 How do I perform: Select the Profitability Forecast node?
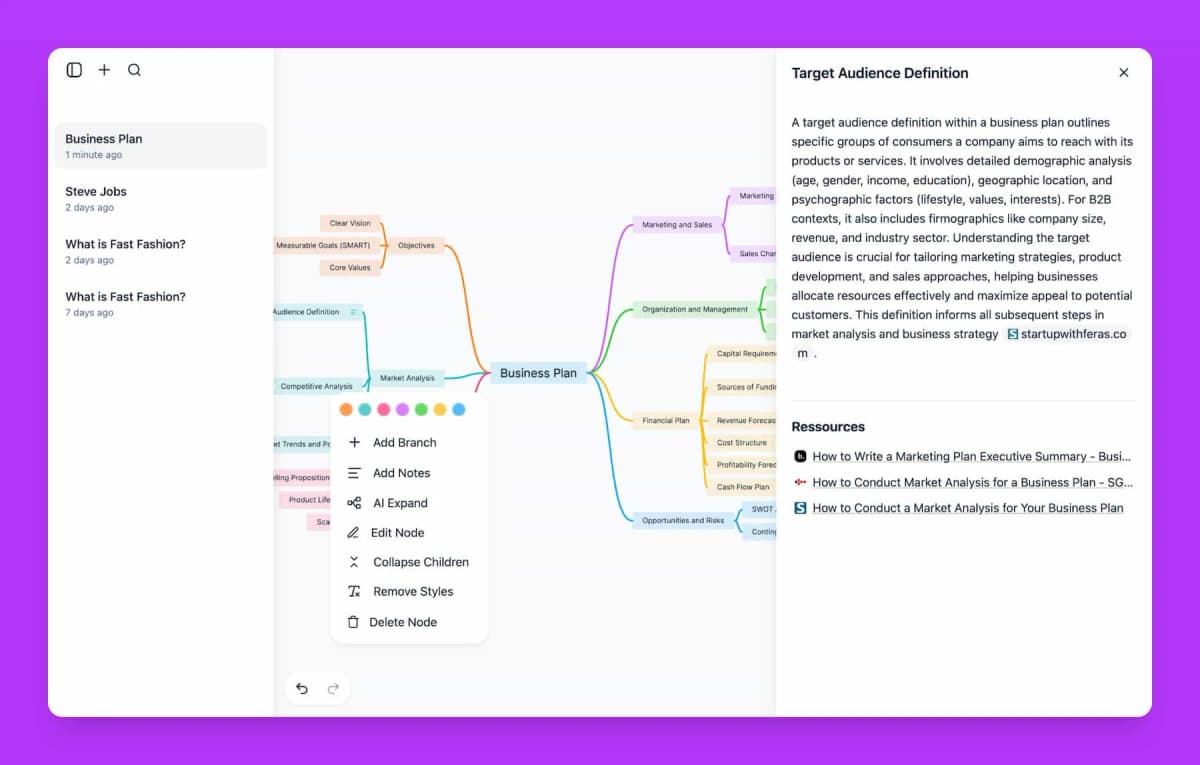[x=742, y=465]
